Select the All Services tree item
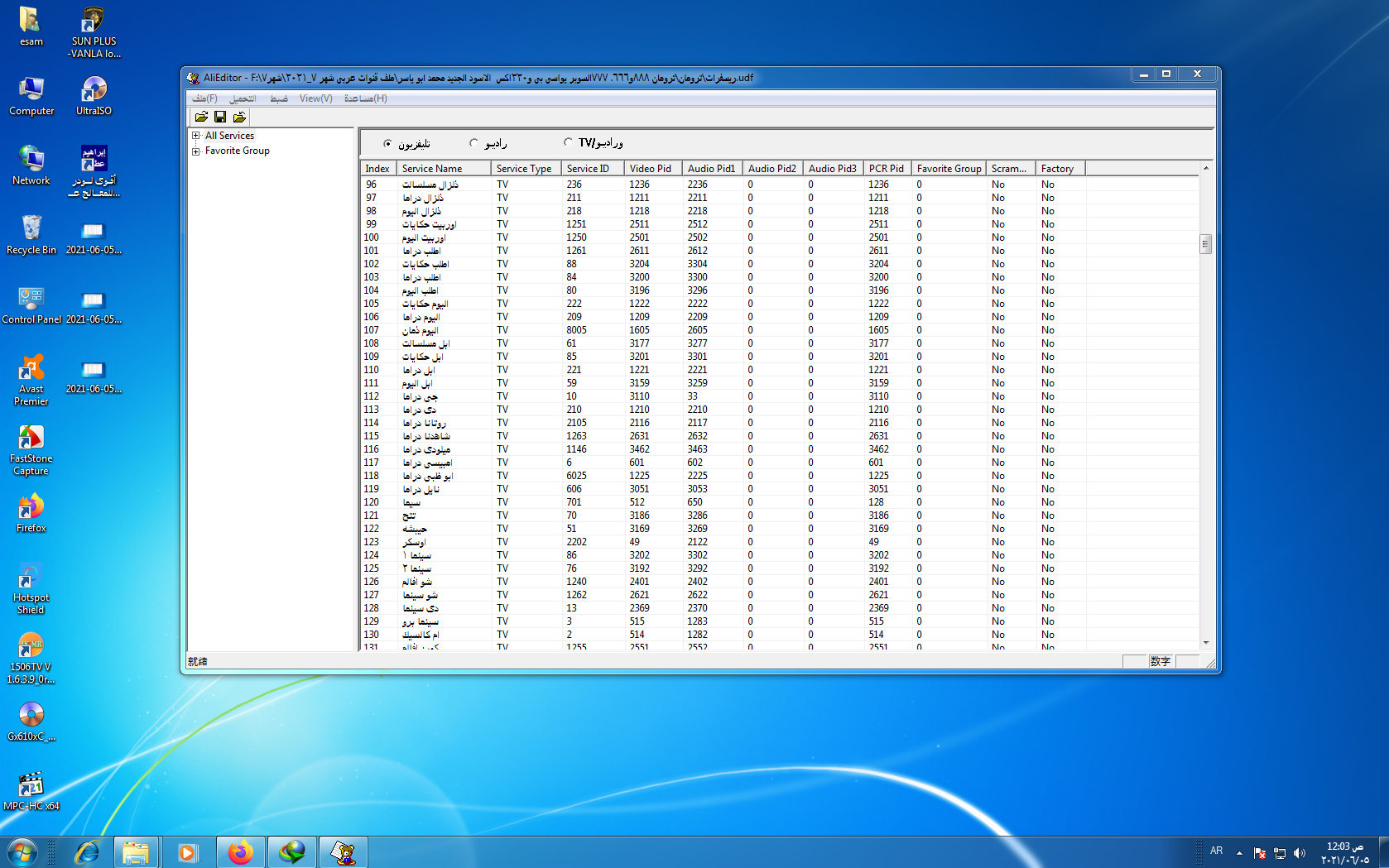Image resolution: width=1389 pixels, height=868 pixels. coord(229,136)
